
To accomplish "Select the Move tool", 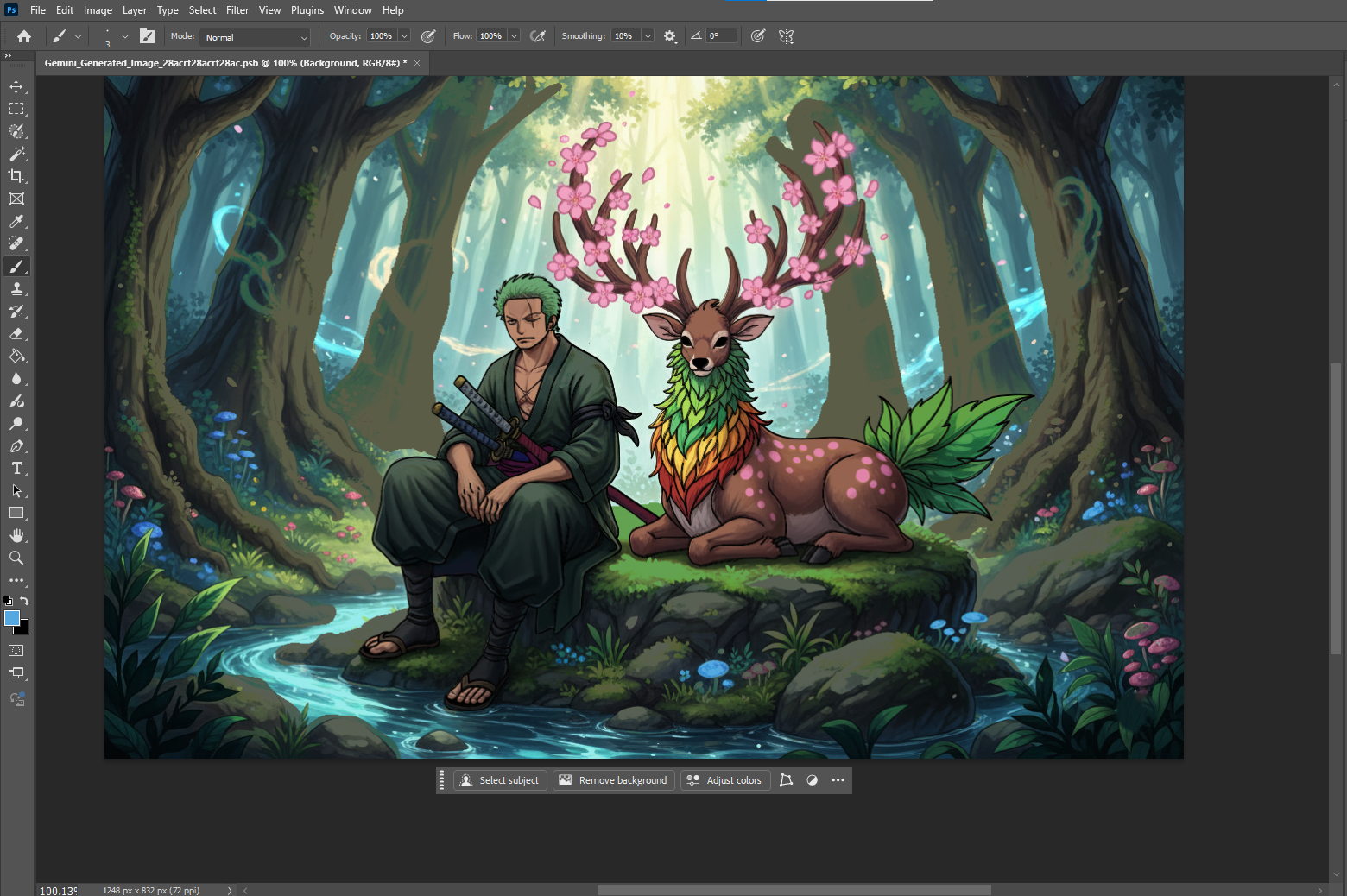I will [16, 86].
